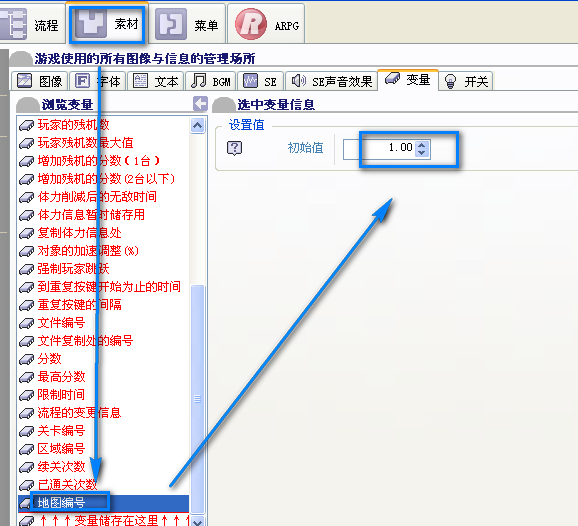Viewport: 578px width, 526px height.
Task: Select variable 增加残机的分数(1台)
Action: [x=99, y=161]
